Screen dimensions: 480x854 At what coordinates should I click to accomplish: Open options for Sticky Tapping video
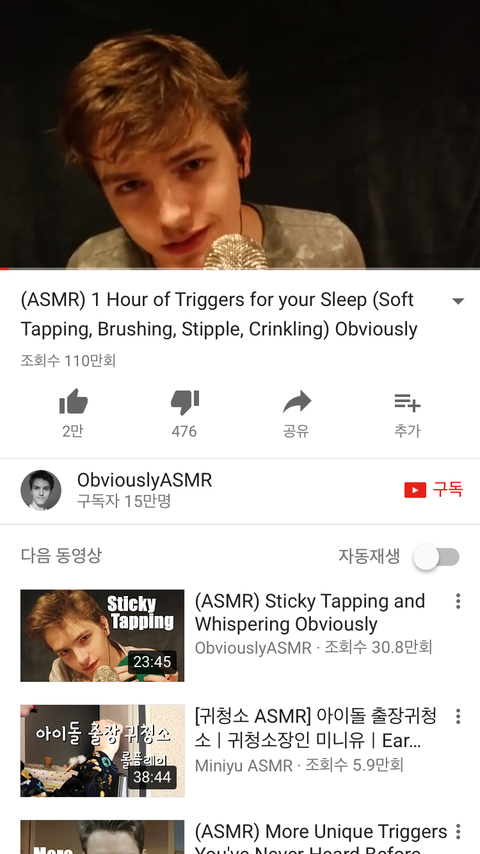(458, 601)
